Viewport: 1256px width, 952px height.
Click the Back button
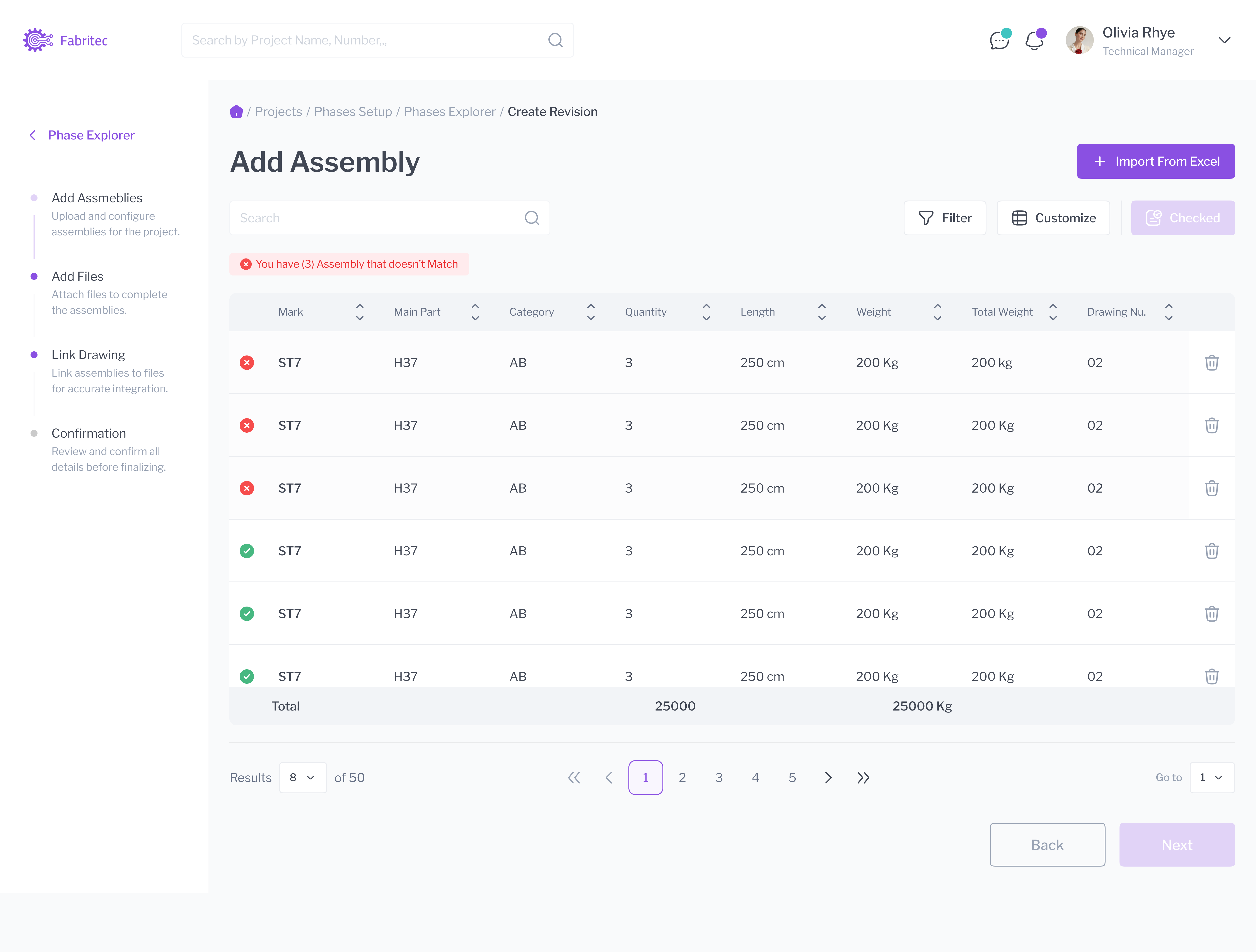(x=1047, y=845)
